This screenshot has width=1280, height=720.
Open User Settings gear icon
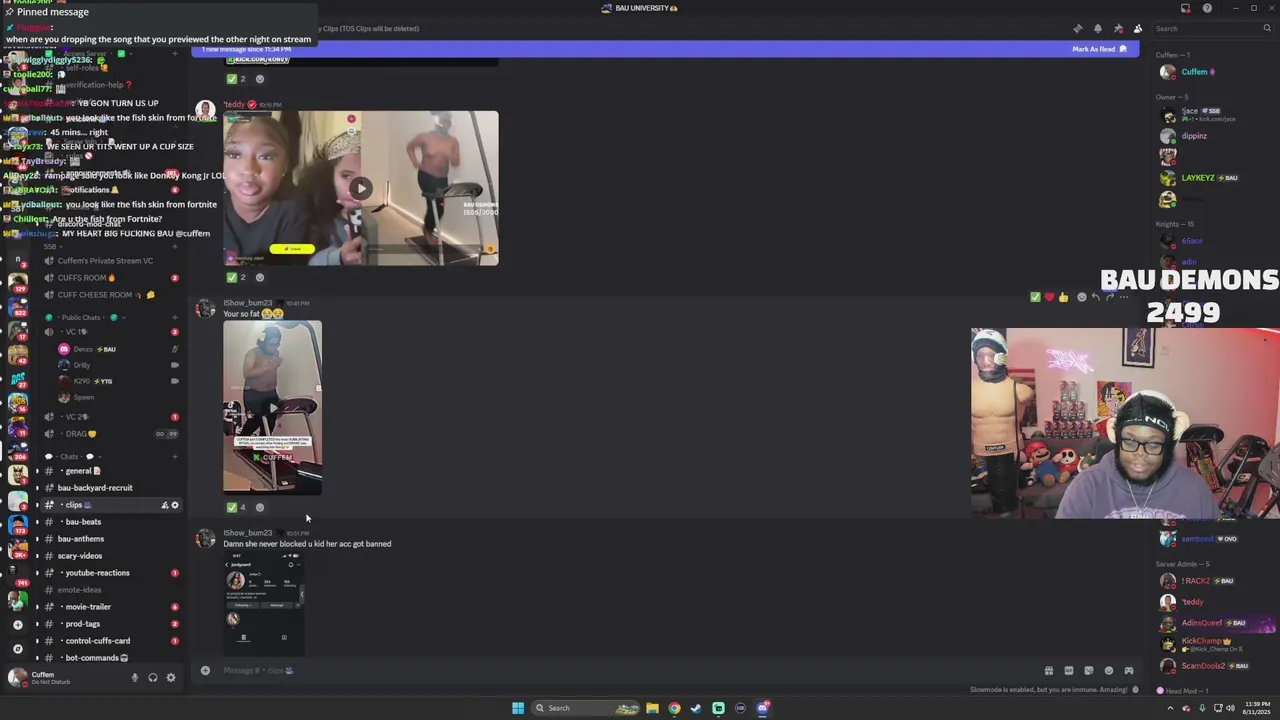pyautogui.click(x=171, y=678)
